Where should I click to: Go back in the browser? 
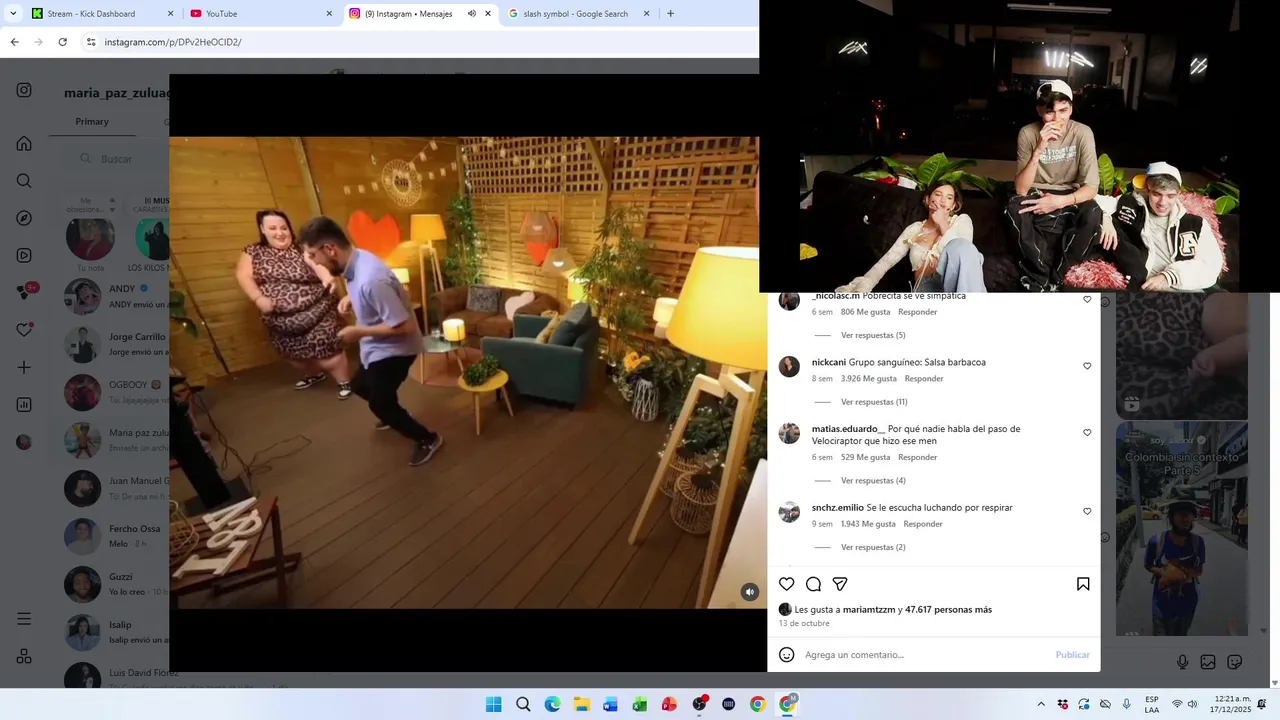coord(14,42)
